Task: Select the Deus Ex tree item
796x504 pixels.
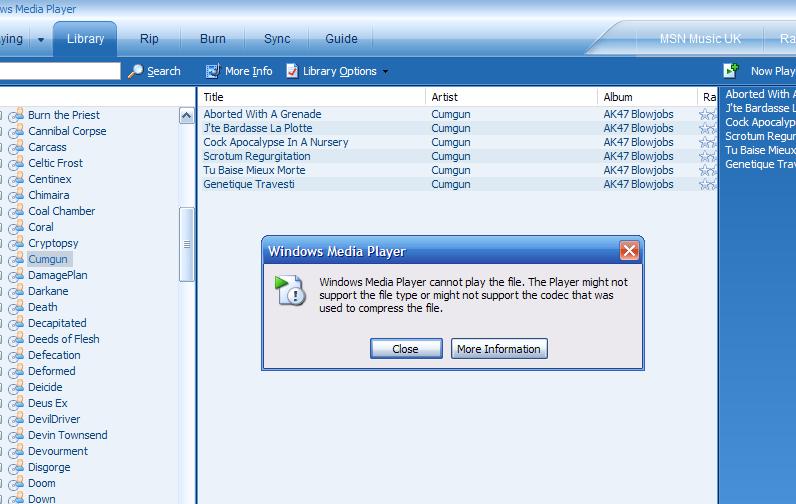Action: click(x=48, y=403)
